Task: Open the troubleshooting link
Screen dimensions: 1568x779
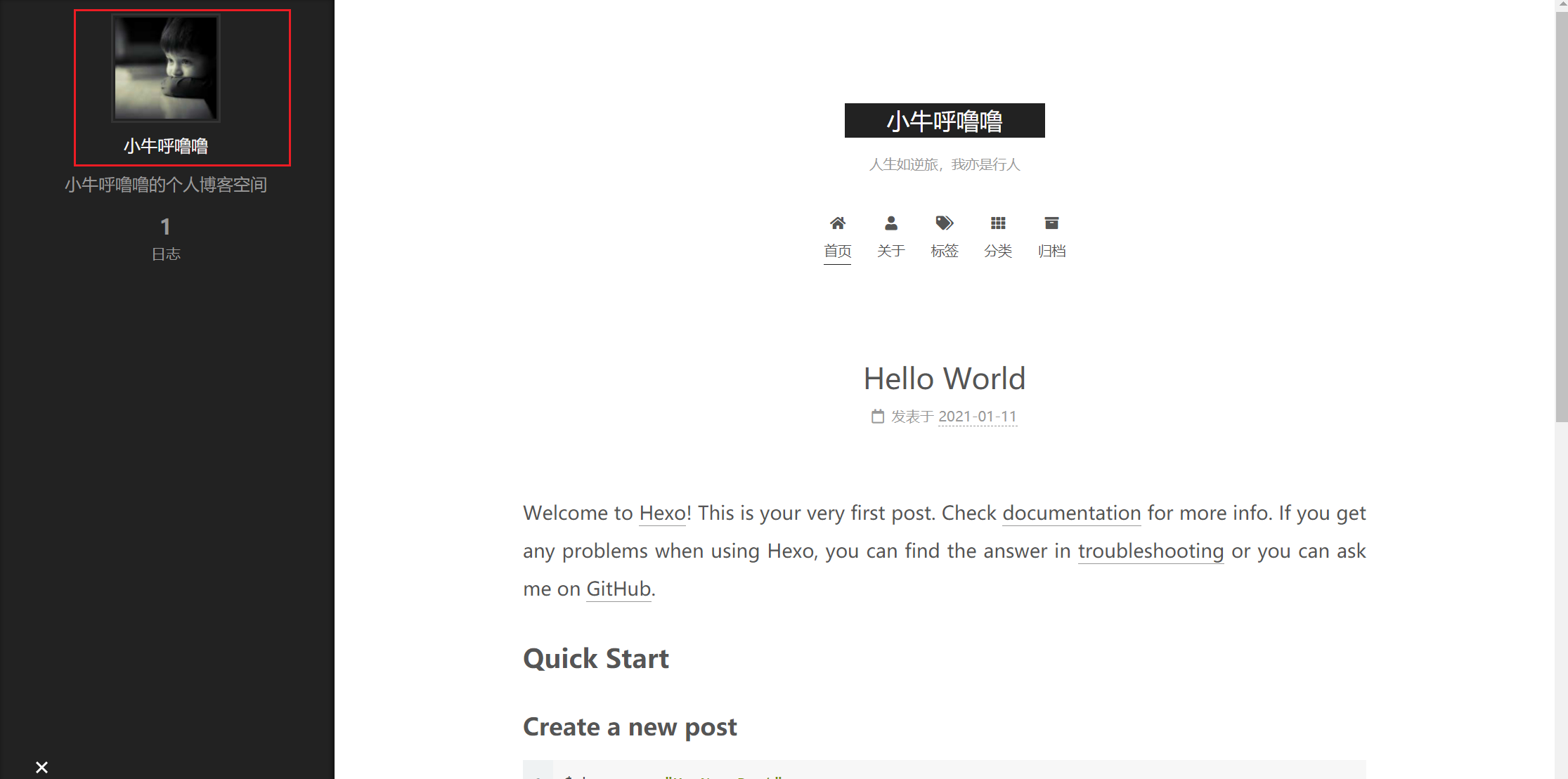Action: [x=1151, y=551]
